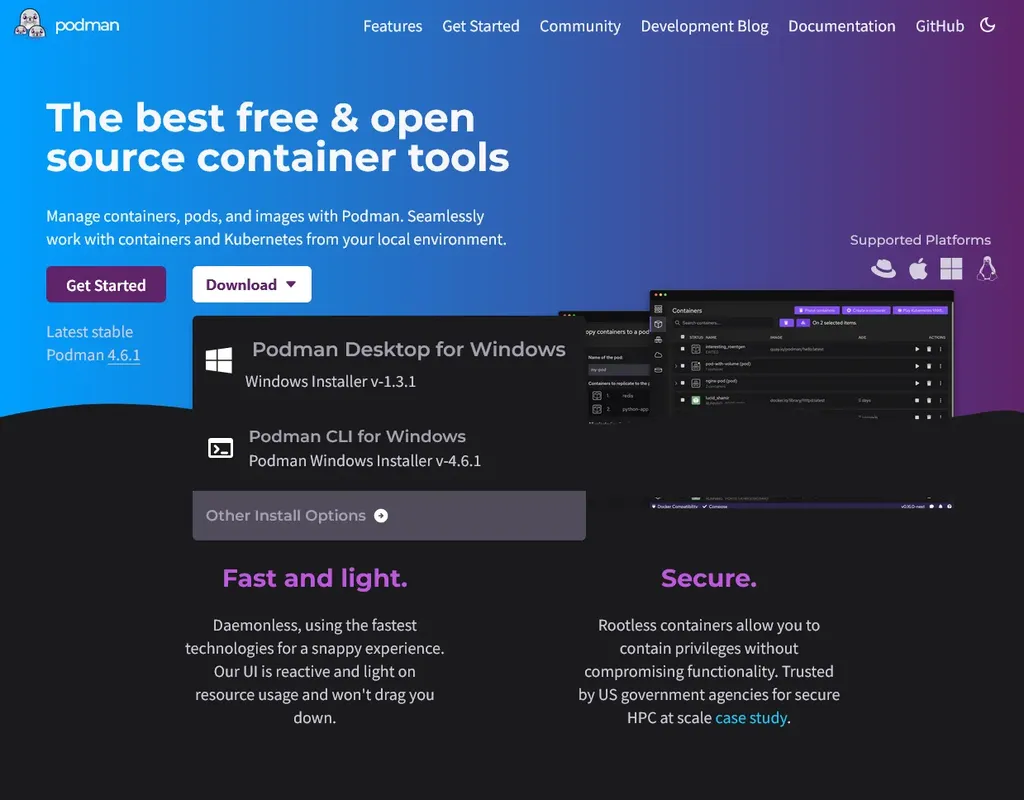Screen dimensions: 1024x800
Task: Open the Development Blog nav link
Action: tap(704, 26)
